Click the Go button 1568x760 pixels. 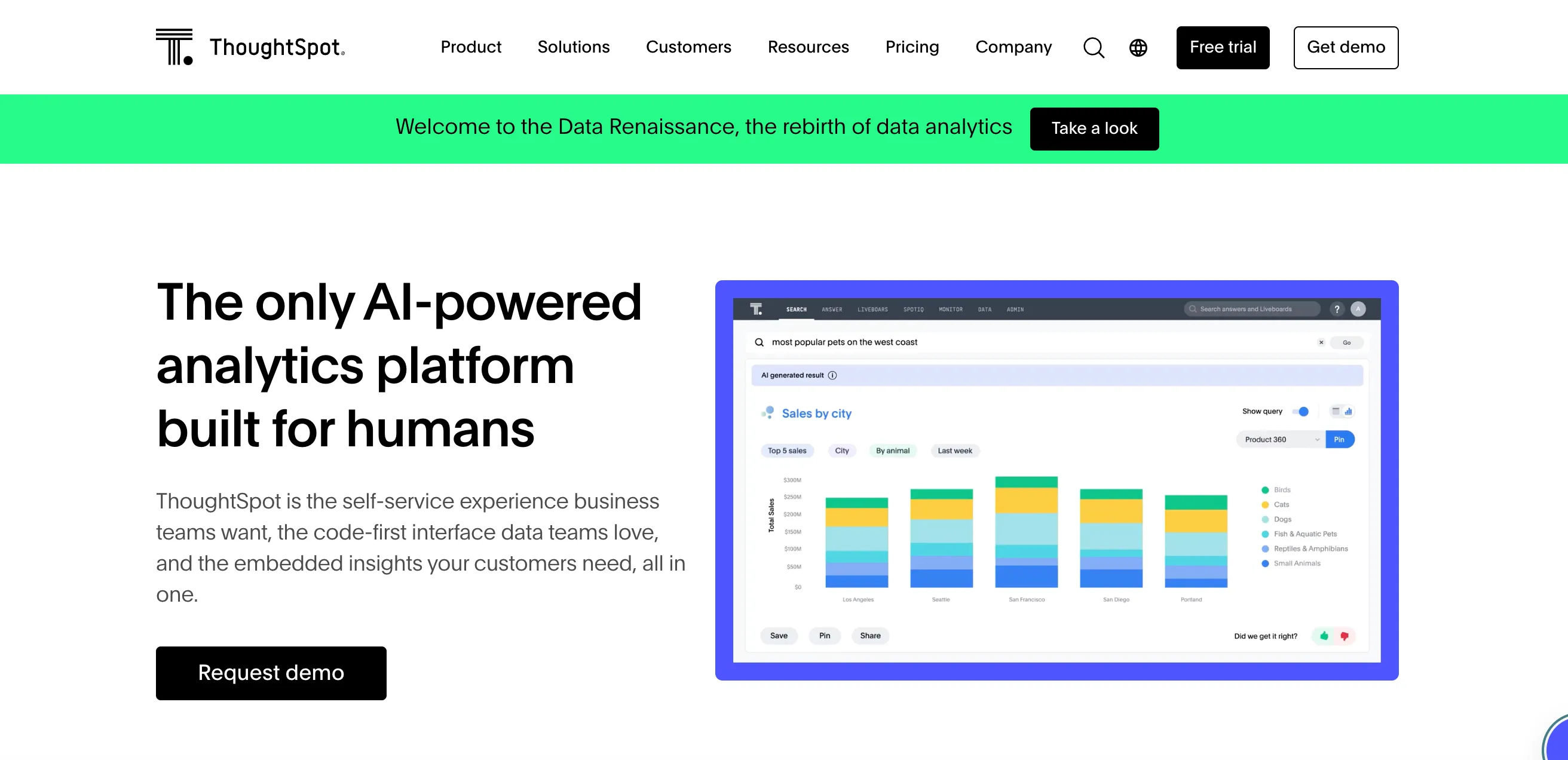(x=1346, y=342)
